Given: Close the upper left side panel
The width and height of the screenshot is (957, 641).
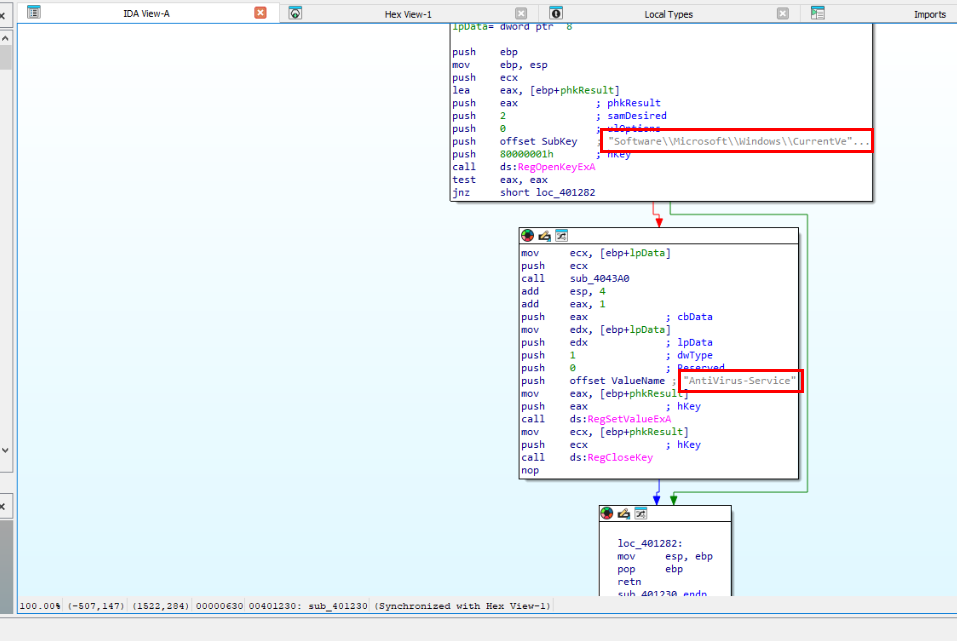Looking at the screenshot, I should coord(2,16).
